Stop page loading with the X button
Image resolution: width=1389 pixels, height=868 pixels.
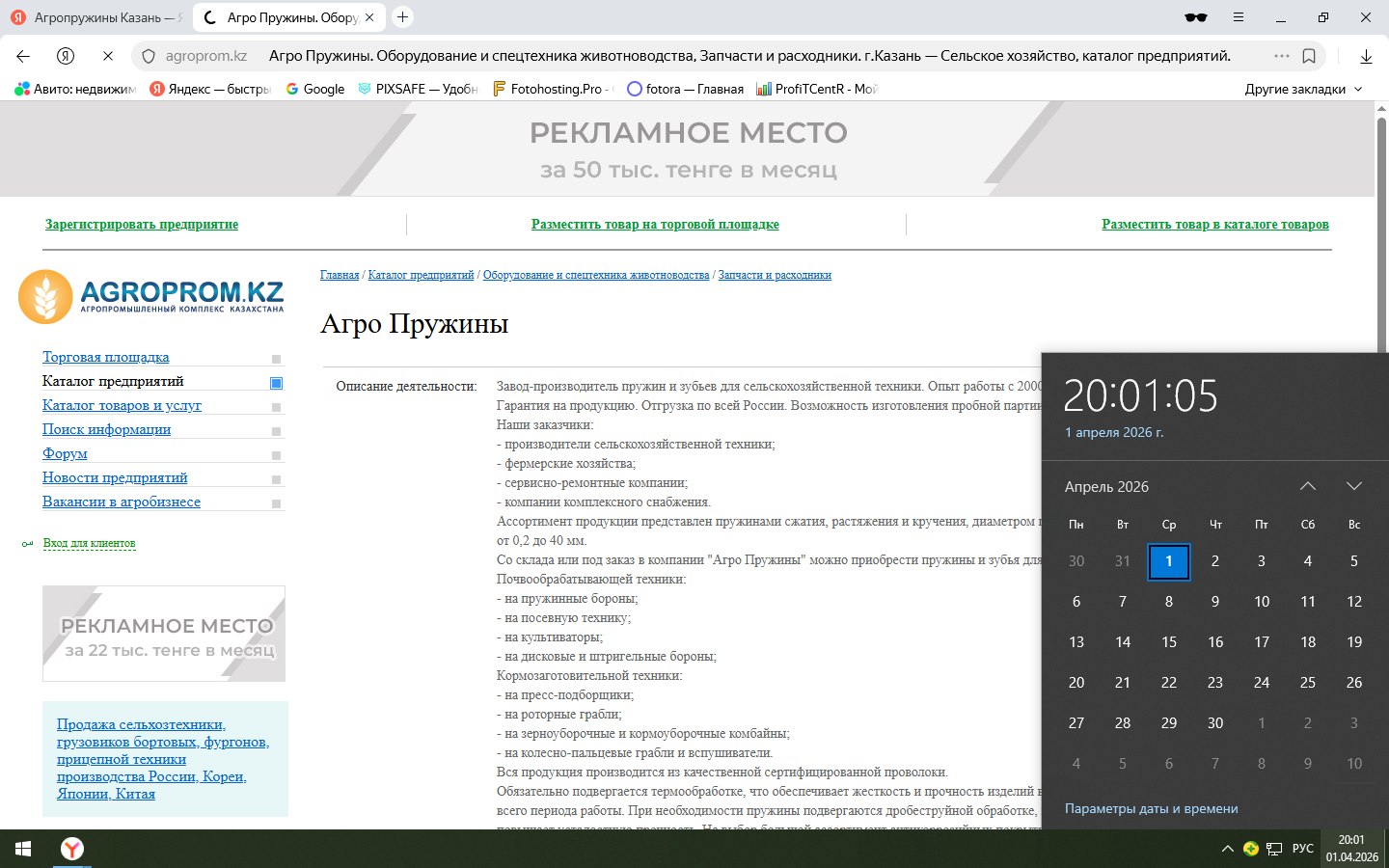(x=107, y=56)
